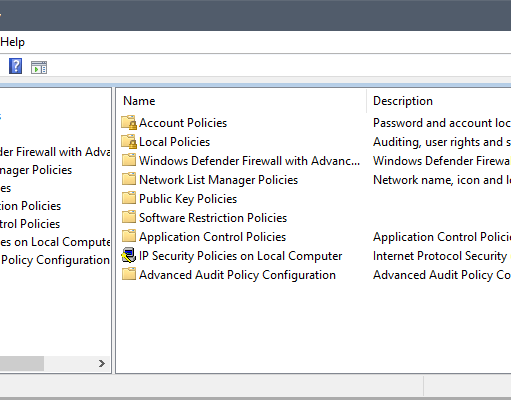Click the tree pane horizontal scrollbar thumb
This screenshot has width=511, height=400.
point(22,363)
